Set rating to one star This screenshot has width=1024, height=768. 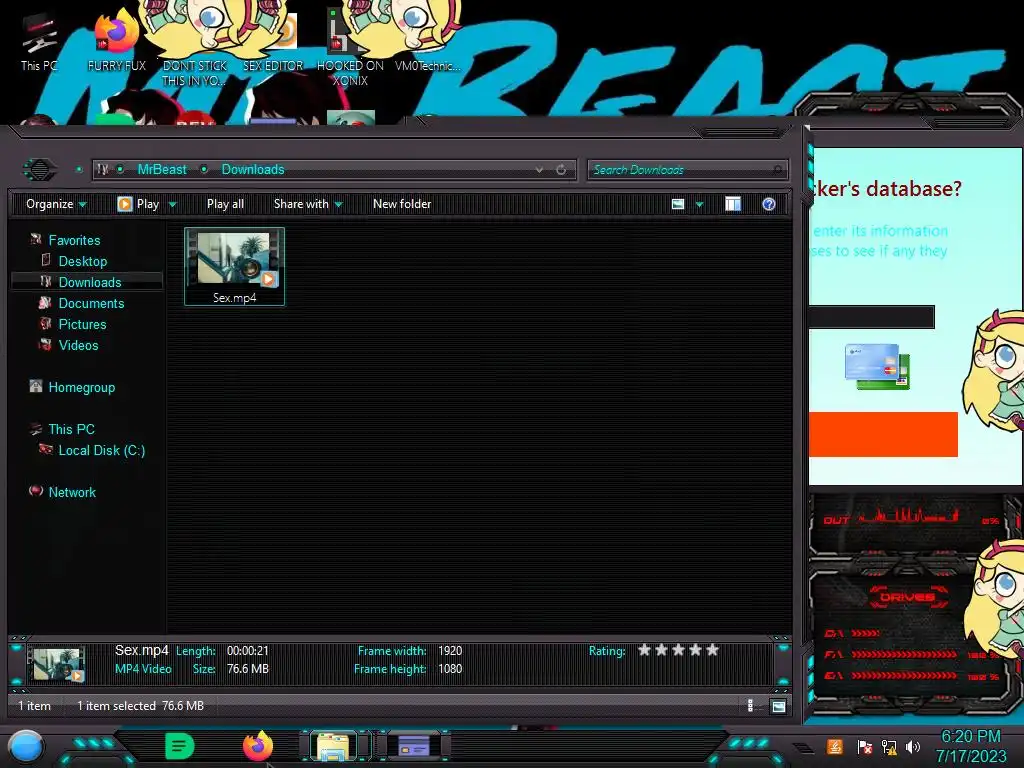tap(645, 650)
